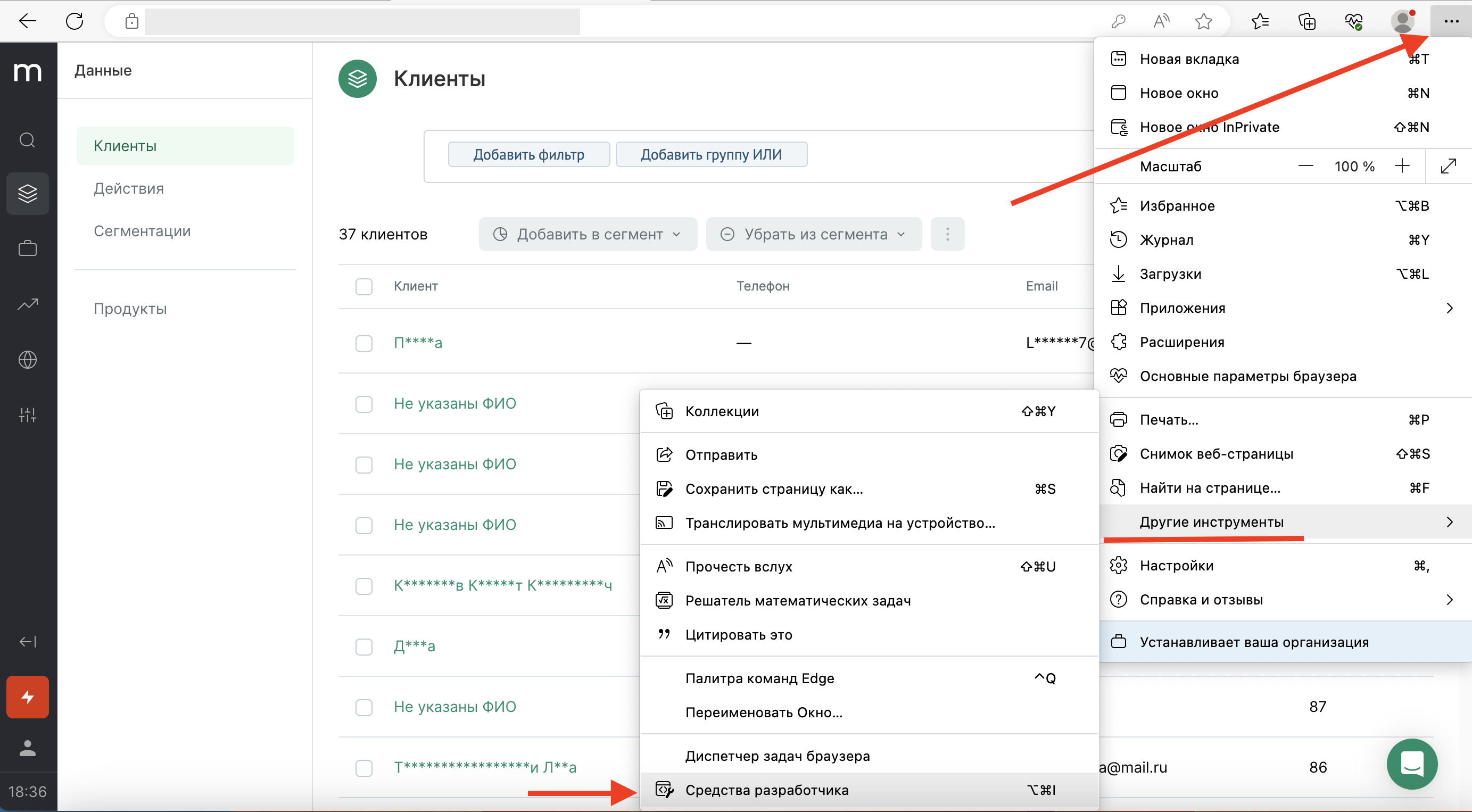Click the three-dot more actions button
Screen dimensions: 1472x812
947,234
